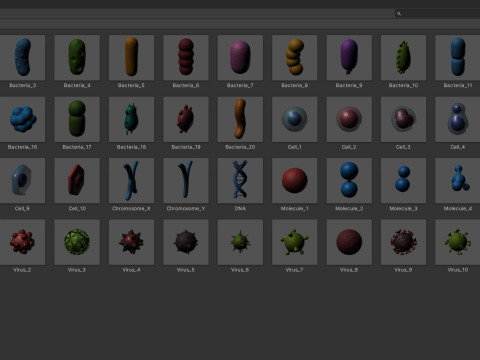
Task: Choose the Bacteria_7 pink capsule thumbnail
Action: point(240,58)
